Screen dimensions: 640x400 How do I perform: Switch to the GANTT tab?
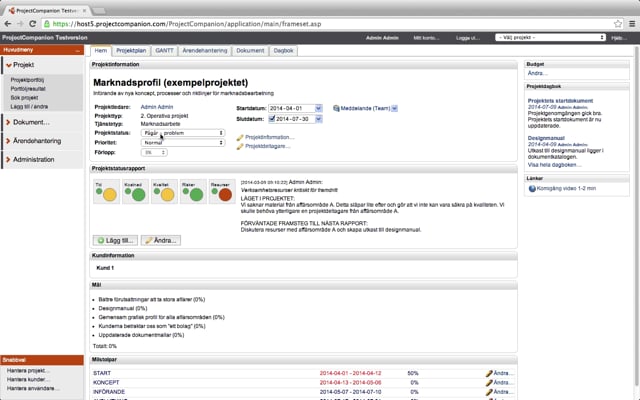(164, 51)
